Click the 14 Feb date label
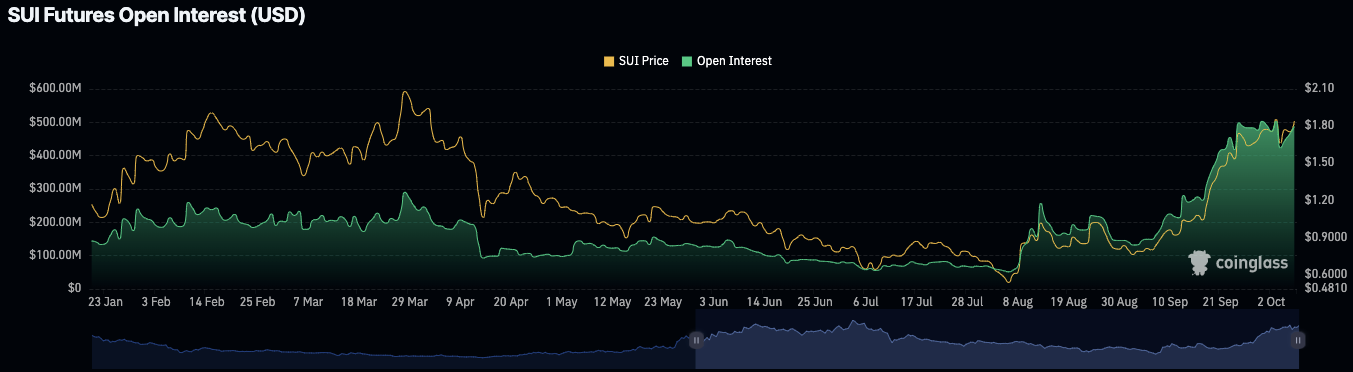 207,301
